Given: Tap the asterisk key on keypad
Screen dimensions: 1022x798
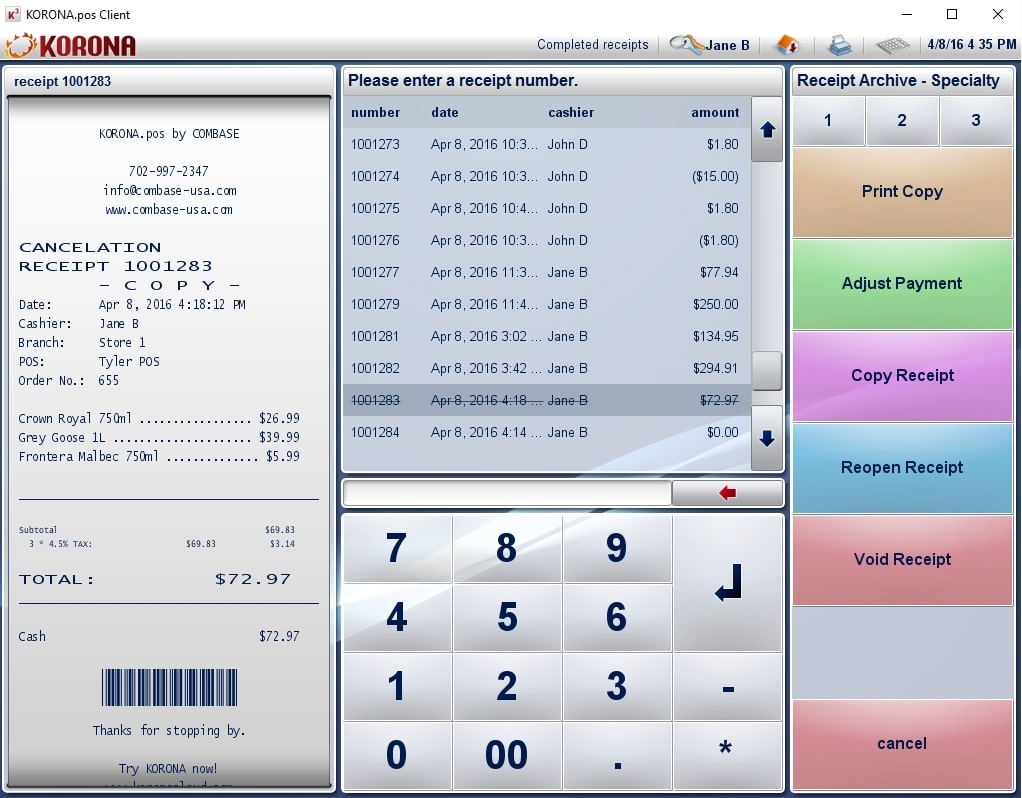Looking at the screenshot, I should click(727, 756).
